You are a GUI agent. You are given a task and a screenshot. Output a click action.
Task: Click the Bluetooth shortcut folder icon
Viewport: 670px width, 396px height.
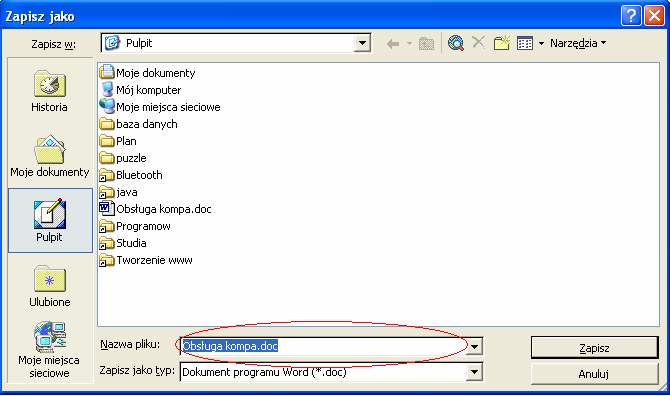pos(107,175)
